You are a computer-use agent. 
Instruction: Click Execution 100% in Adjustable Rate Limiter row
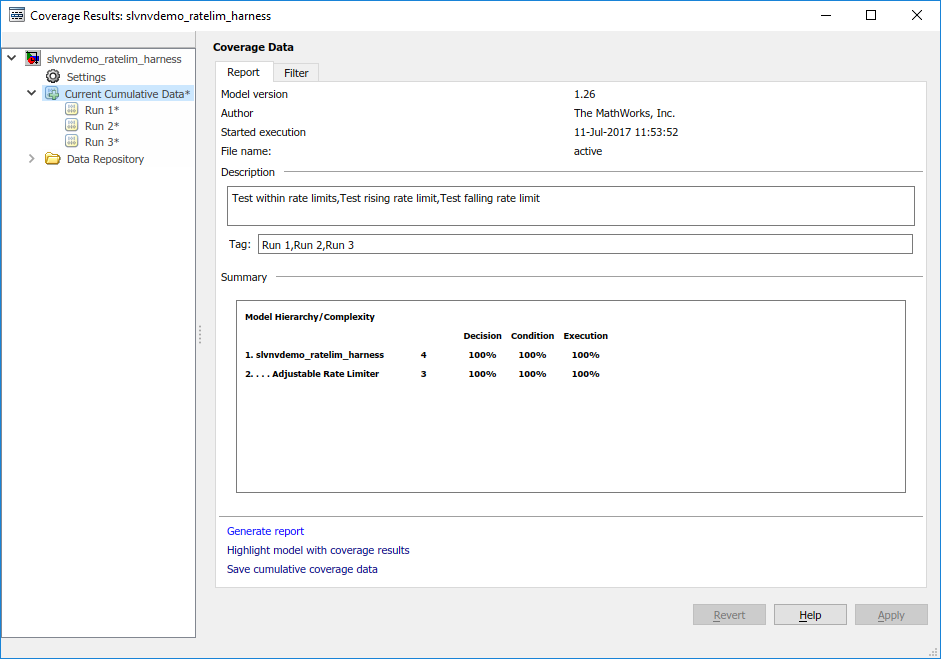(x=585, y=373)
